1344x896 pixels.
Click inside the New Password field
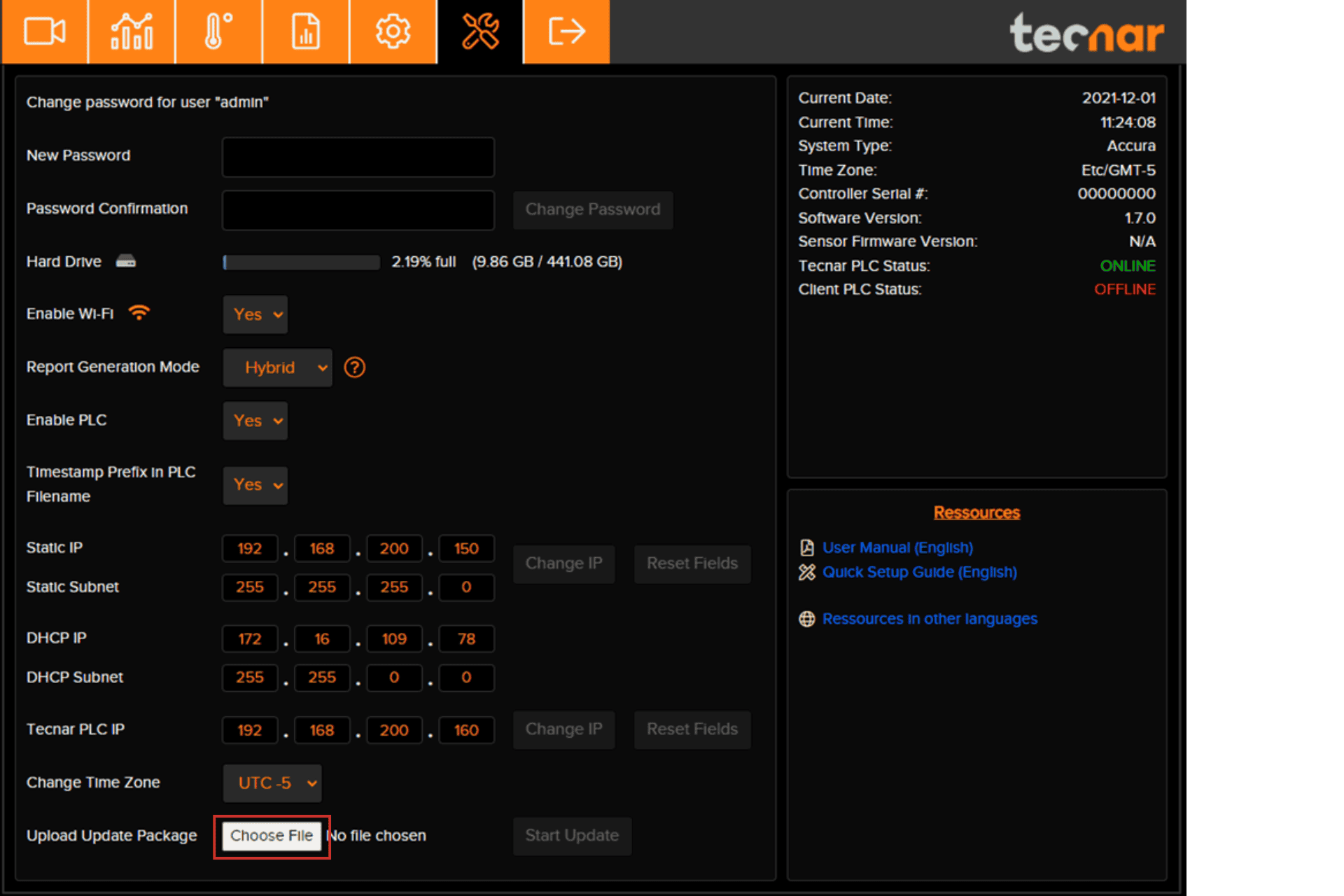pos(358,157)
